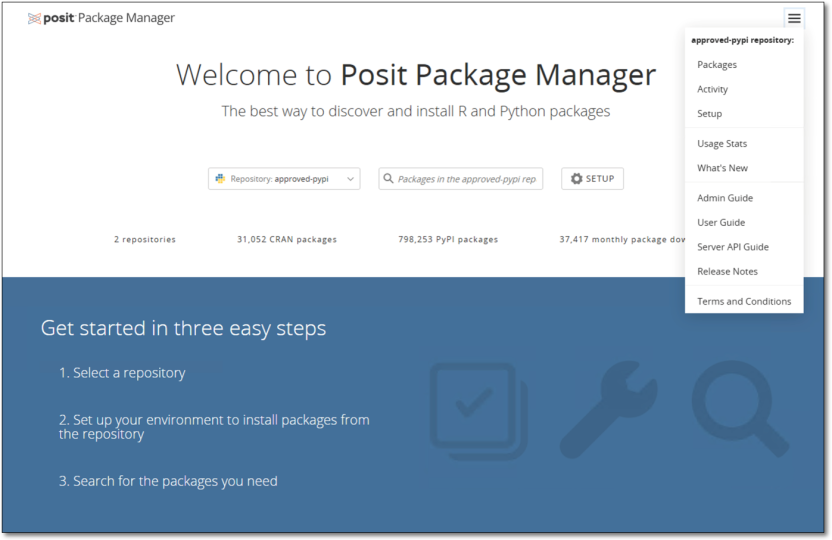Click the subtitle about R and Python packages

tap(415, 111)
